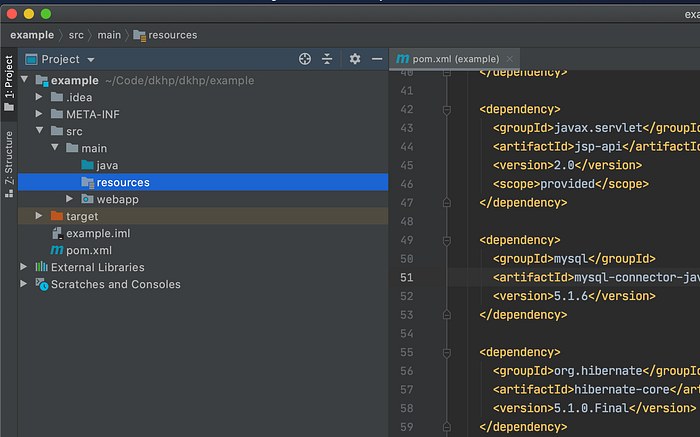Open the Project view dropdown
The image size is (700, 437).
pos(91,60)
